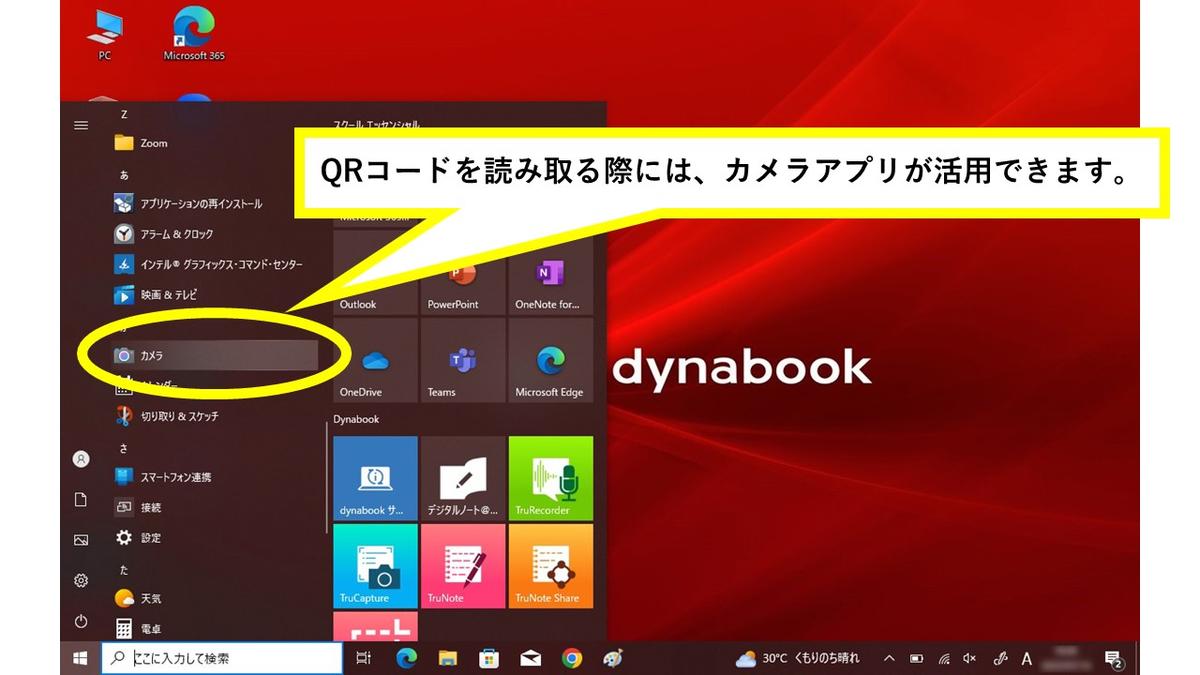
Task: Launch the 天気 app
Action: coord(215,599)
